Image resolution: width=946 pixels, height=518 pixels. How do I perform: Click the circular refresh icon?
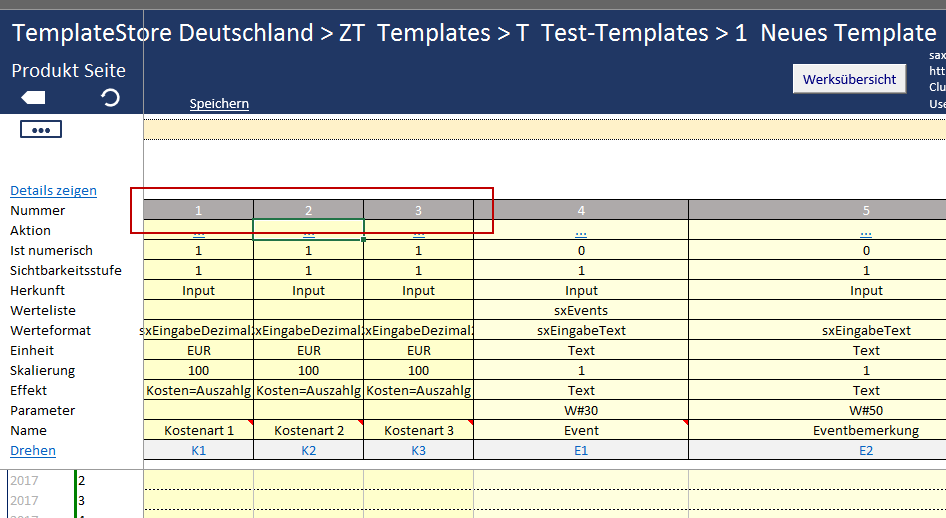pos(111,97)
